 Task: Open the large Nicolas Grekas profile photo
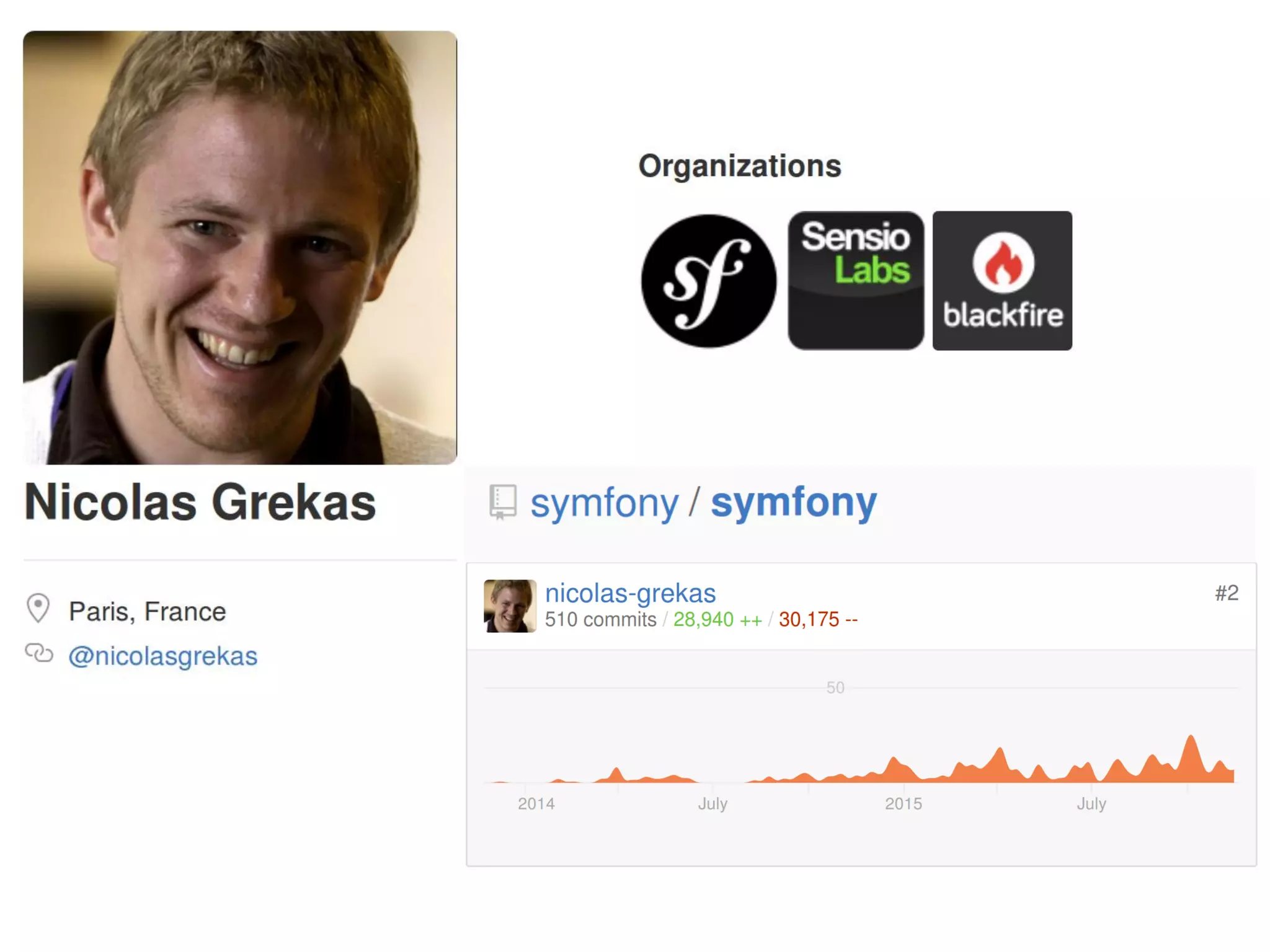(x=240, y=247)
